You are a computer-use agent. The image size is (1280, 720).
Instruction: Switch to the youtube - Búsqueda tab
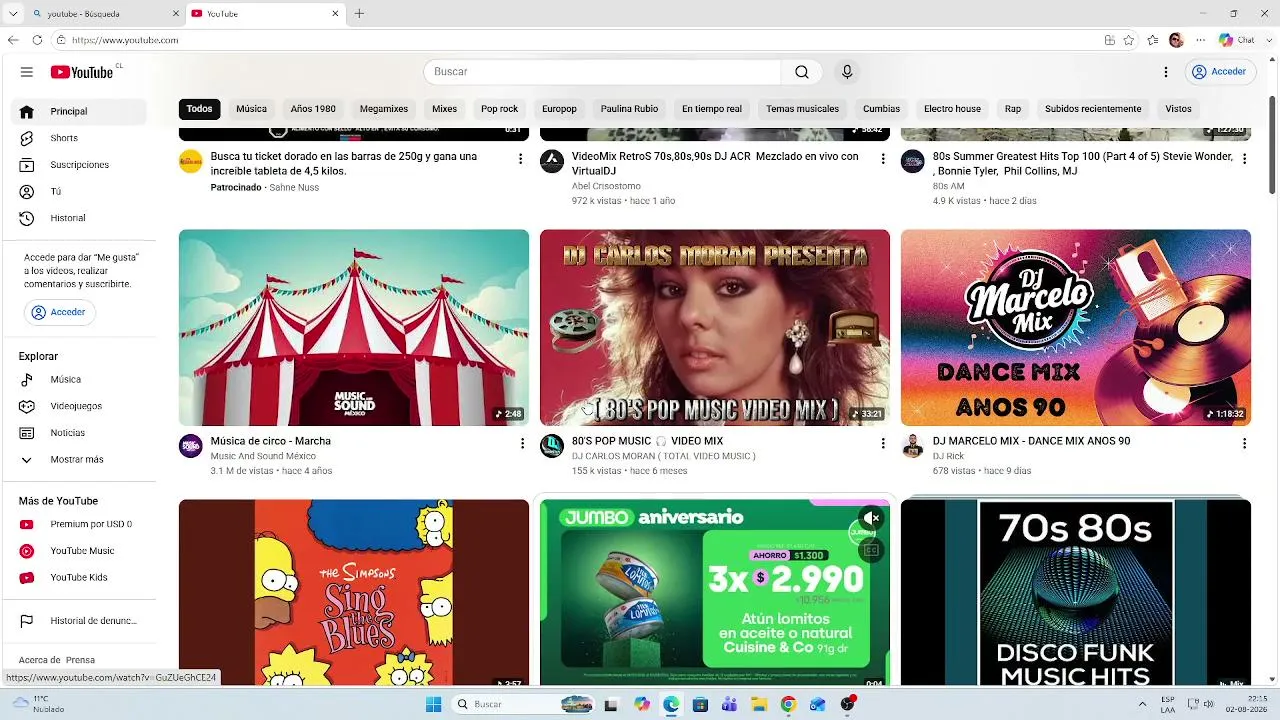point(105,14)
